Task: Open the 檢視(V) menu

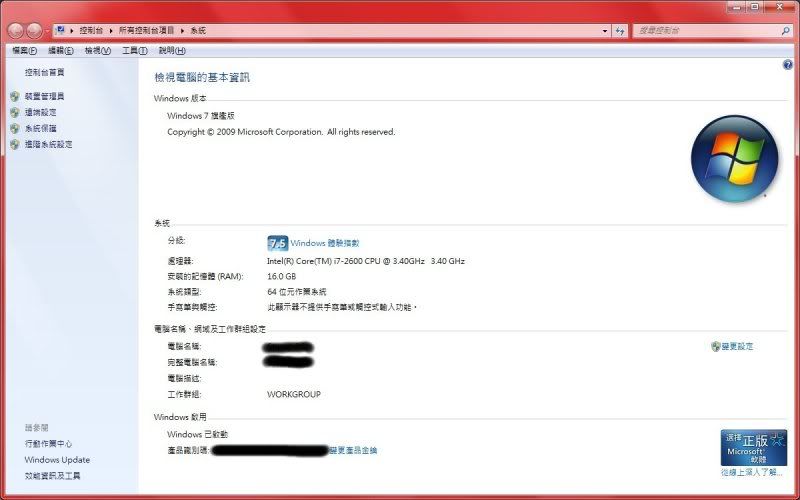Action: pos(97,51)
